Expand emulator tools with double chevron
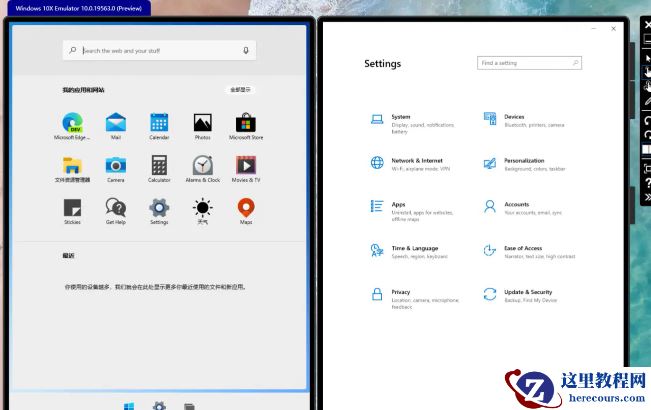The image size is (651, 410). [648, 198]
